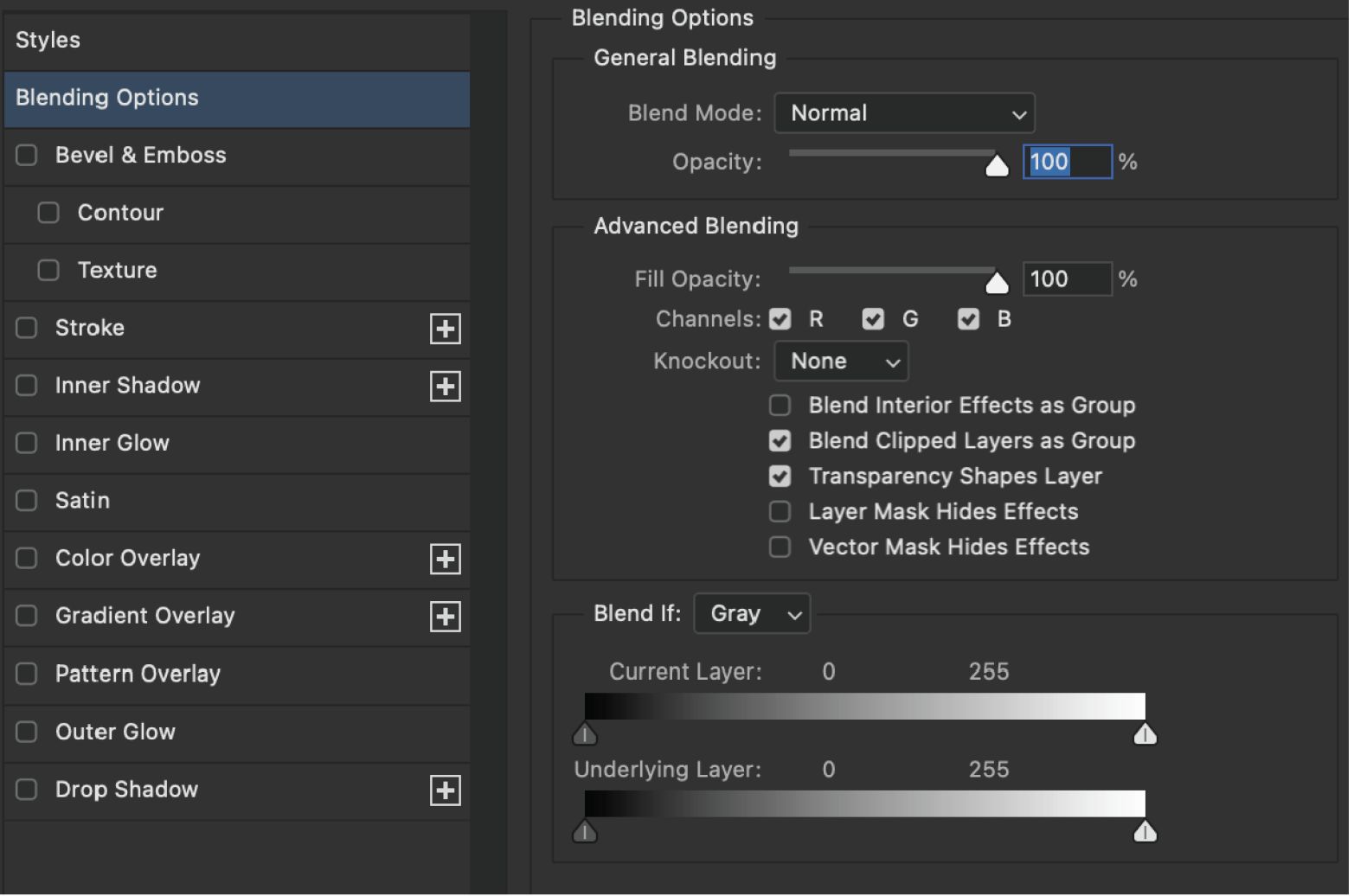
Task: Uncheck Blend Clipped Layers as Group
Action: (780, 441)
